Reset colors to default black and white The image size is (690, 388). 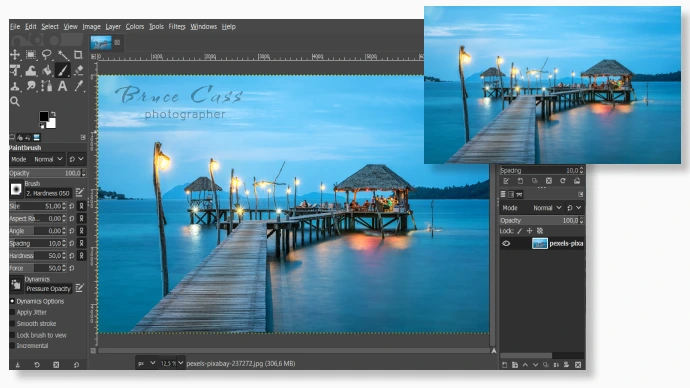(41, 127)
